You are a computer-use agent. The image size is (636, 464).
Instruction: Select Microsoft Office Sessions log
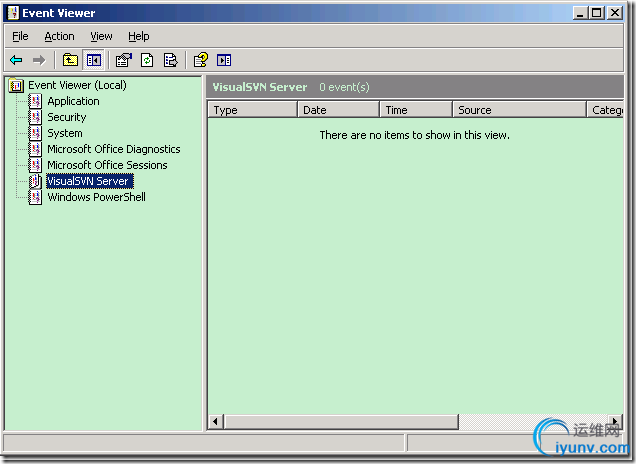[x=107, y=165]
